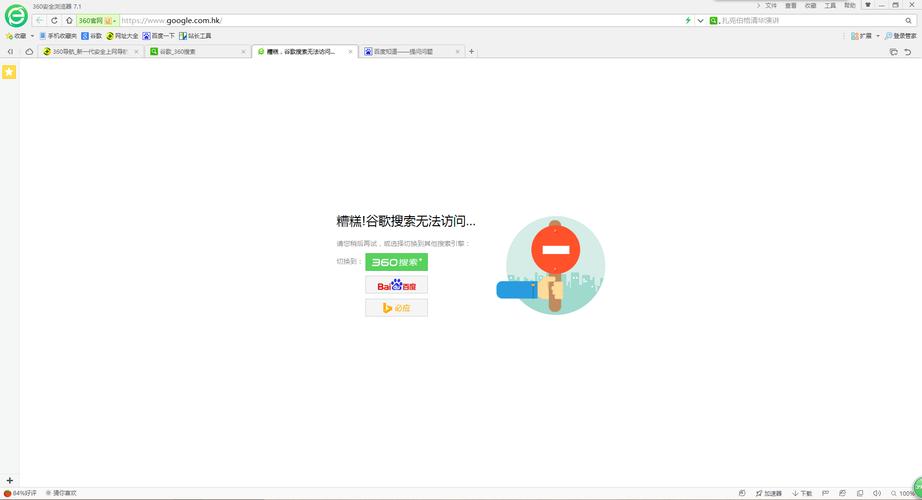Click the skin shirt icon in title bar
This screenshot has height=500, width=922.
[868, 5]
